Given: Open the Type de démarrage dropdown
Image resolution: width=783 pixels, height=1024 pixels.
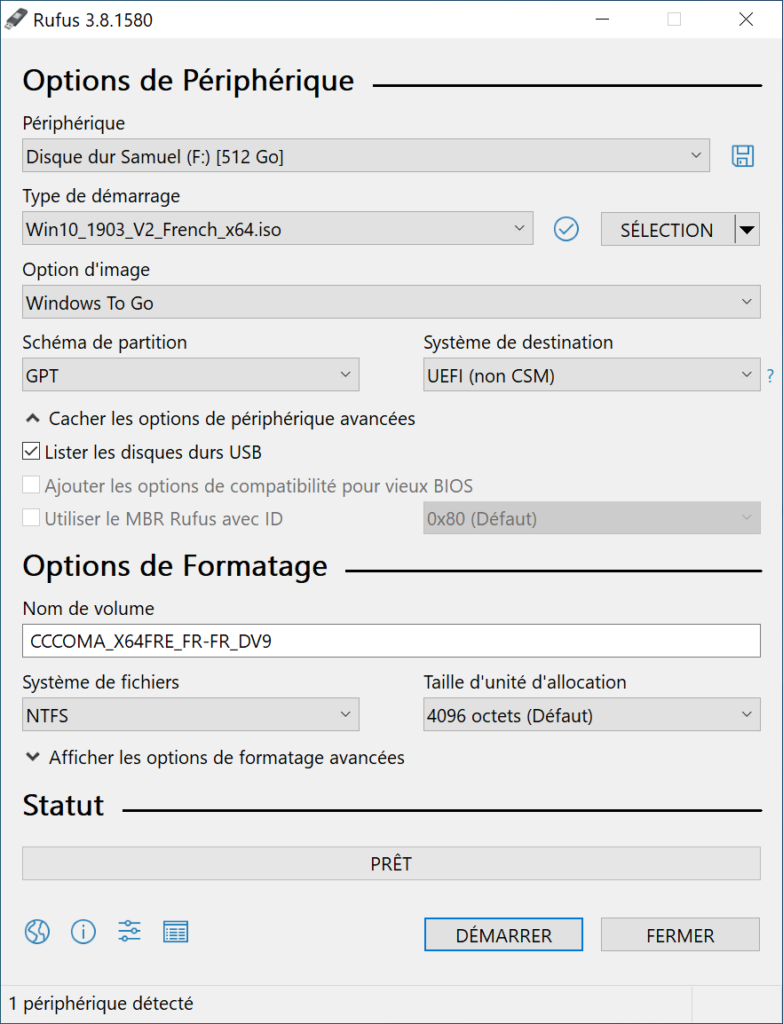Looking at the screenshot, I should 278,229.
